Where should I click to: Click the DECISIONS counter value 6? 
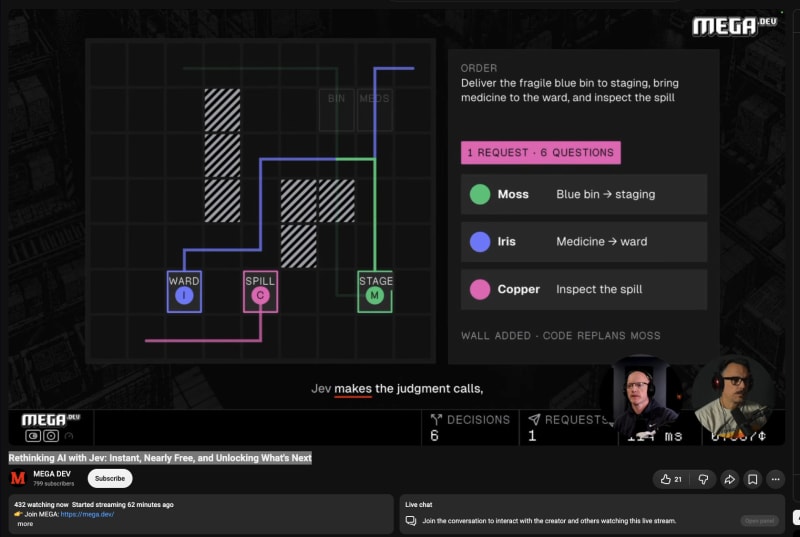[x=434, y=436]
